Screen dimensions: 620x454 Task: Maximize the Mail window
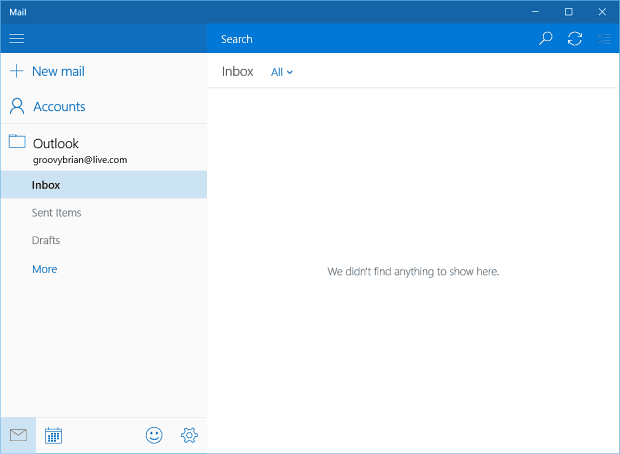[x=569, y=12]
